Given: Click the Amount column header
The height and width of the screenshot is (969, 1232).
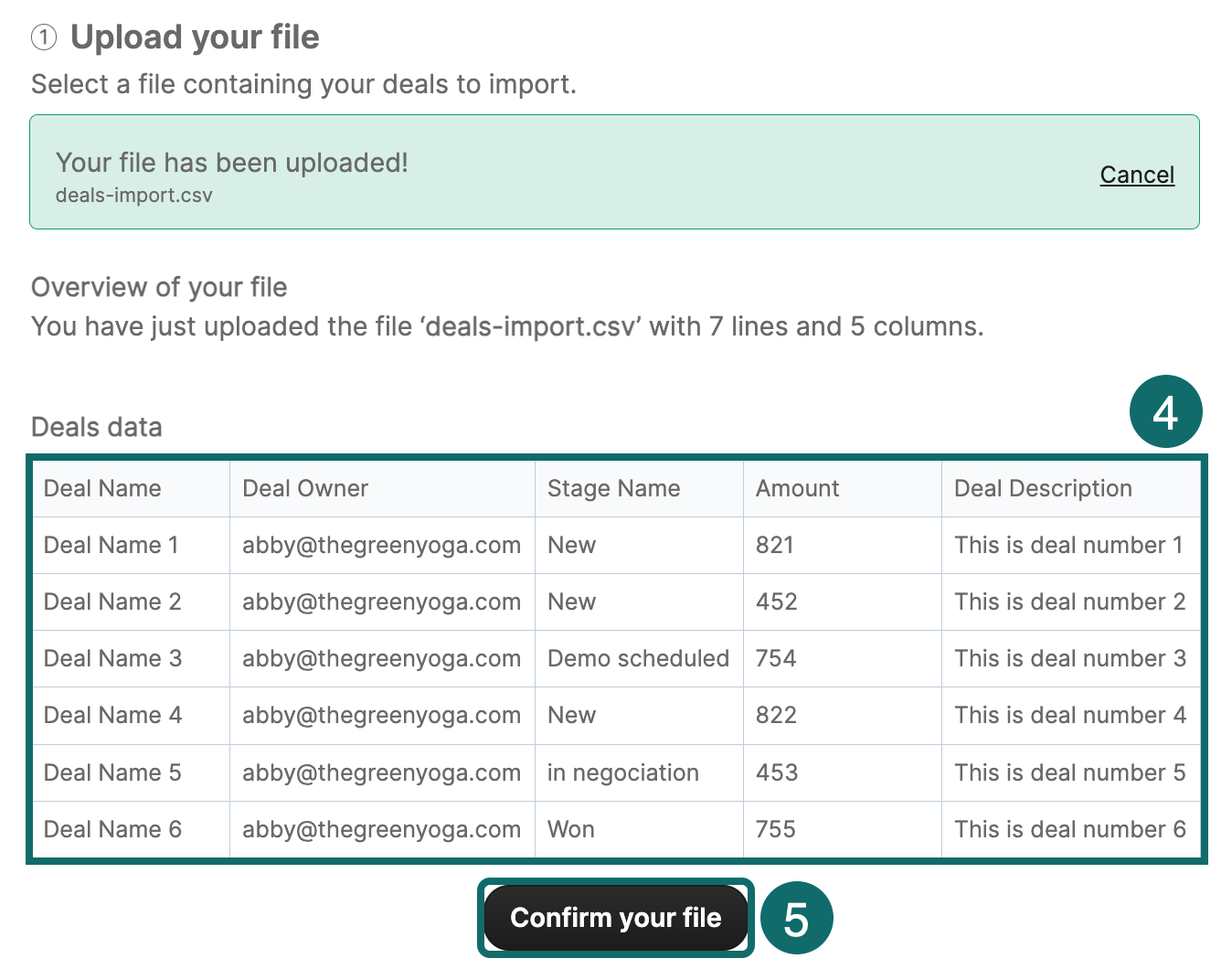Looking at the screenshot, I should [797, 488].
